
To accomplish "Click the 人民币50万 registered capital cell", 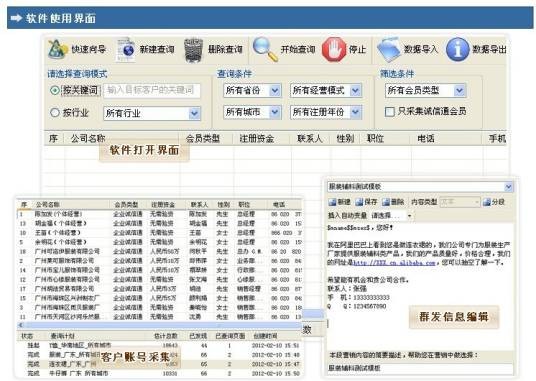I will coord(164,251).
